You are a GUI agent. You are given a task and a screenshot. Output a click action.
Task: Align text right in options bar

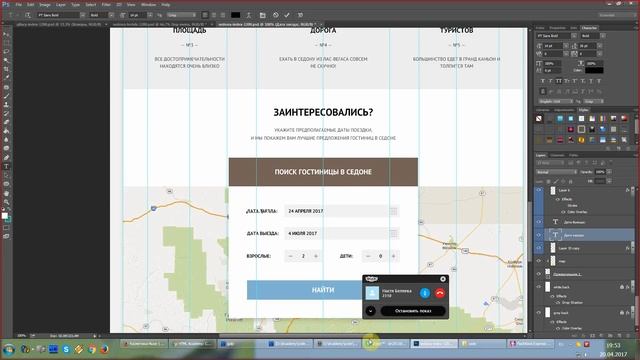click(x=223, y=15)
